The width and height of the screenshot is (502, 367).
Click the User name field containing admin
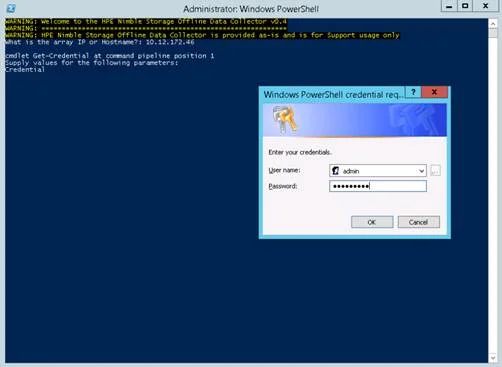378,171
